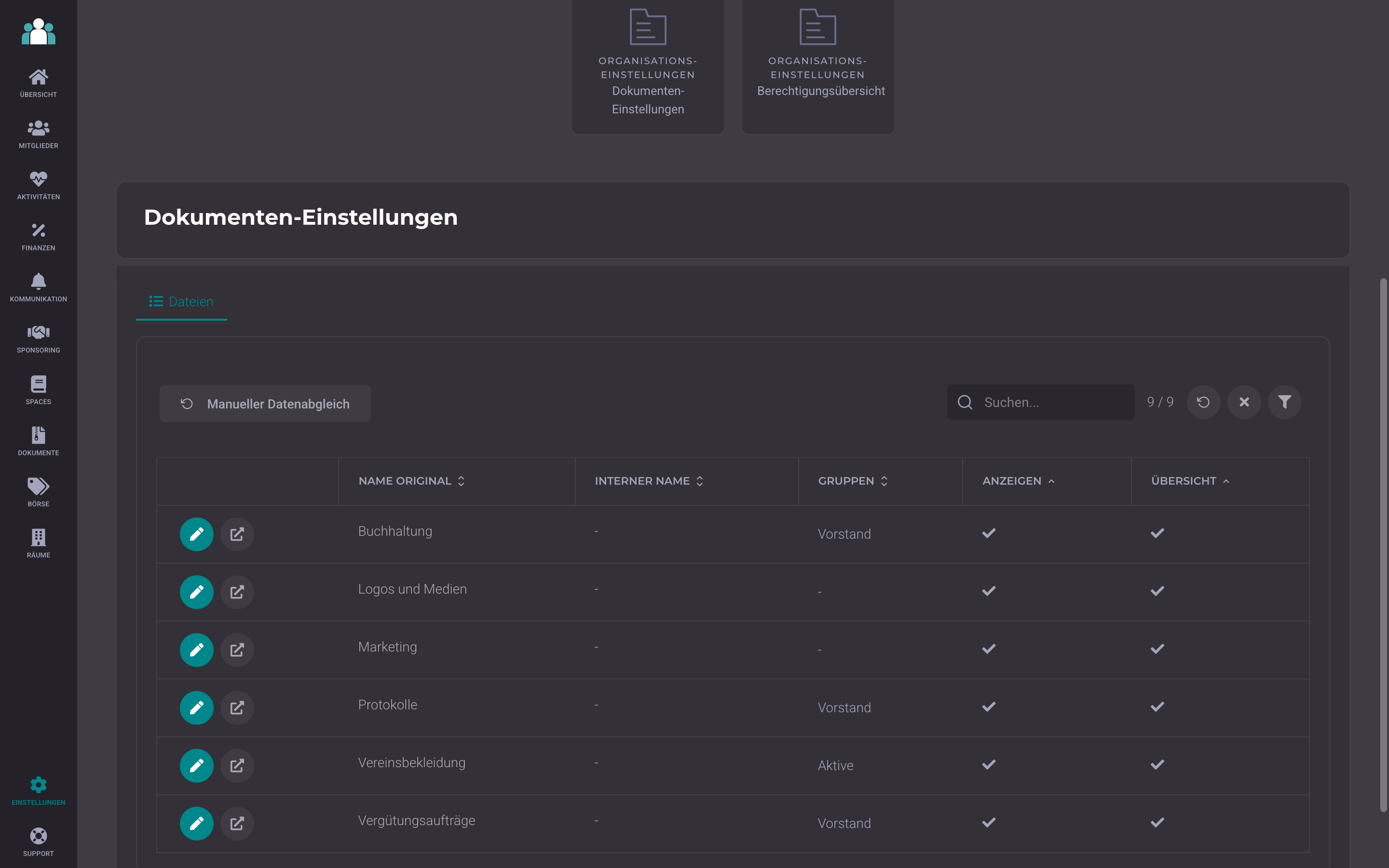The image size is (1389, 868).
Task: Click the Dokumenten-Einstellungen heading
Action: pyautogui.click(x=301, y=217)
